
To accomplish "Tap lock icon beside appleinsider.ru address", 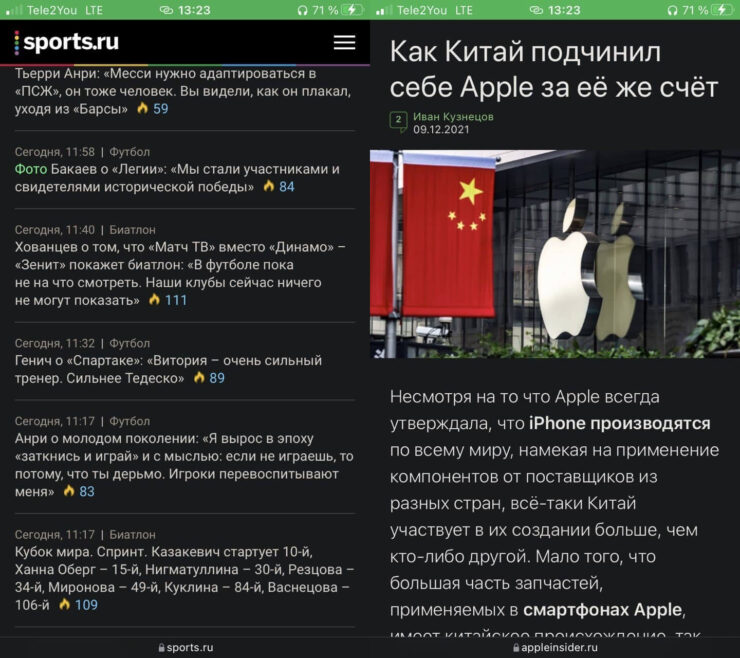I will (516, 648).
